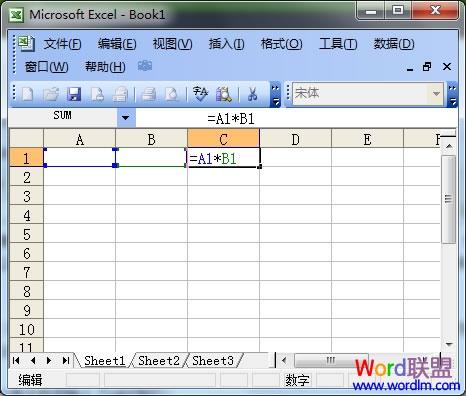Viewport: 466px width, 396px height.
Task: Select row 1 header
Action: [27, 158]
